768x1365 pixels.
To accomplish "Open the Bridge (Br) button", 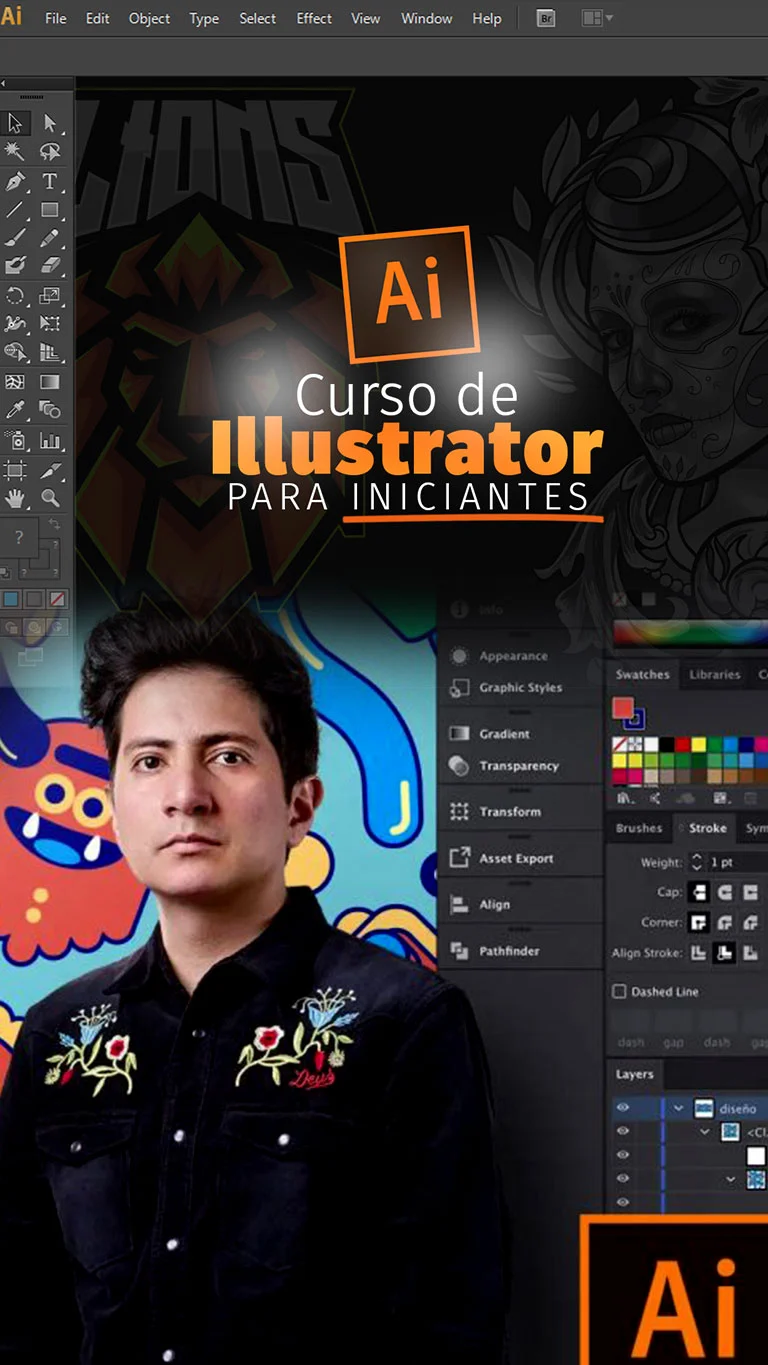I will [546, 18].
